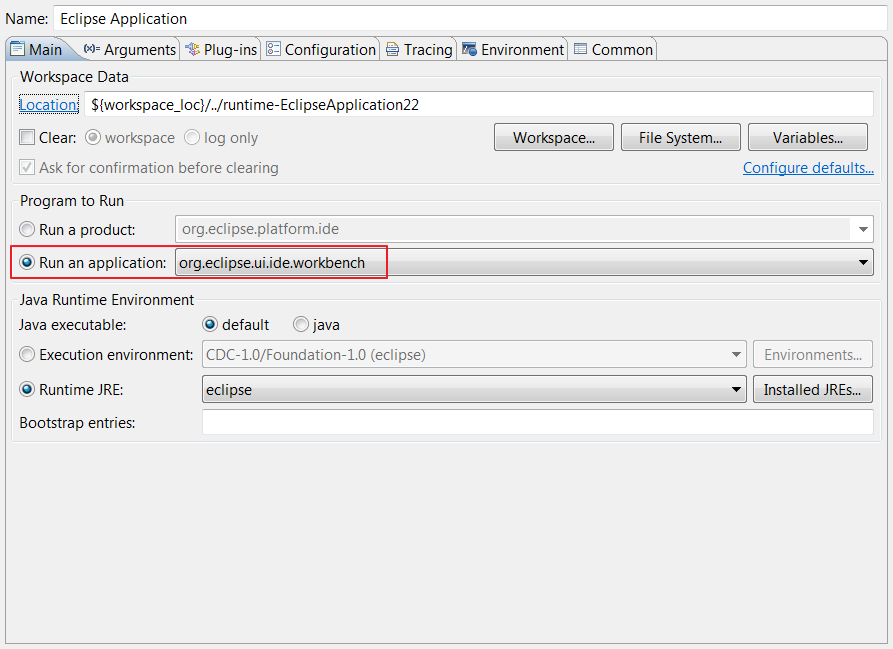The width and height of the screenshot is (893, 649).
Task: Select the java radio button
Action: tap(300, 324)
